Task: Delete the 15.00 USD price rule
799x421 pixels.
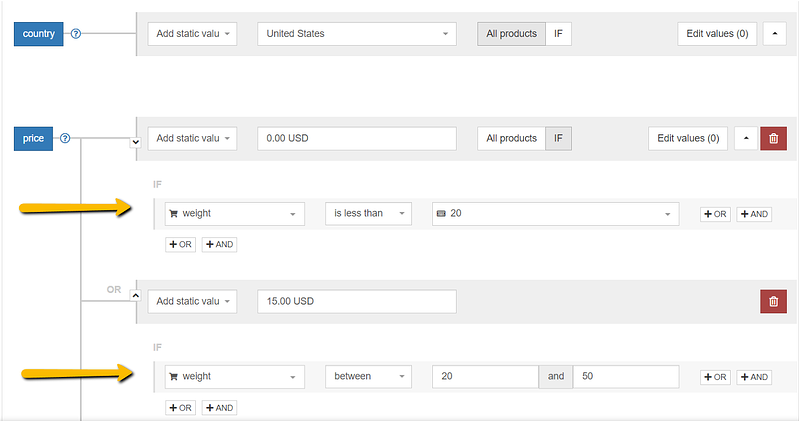Action: [773, 301]
